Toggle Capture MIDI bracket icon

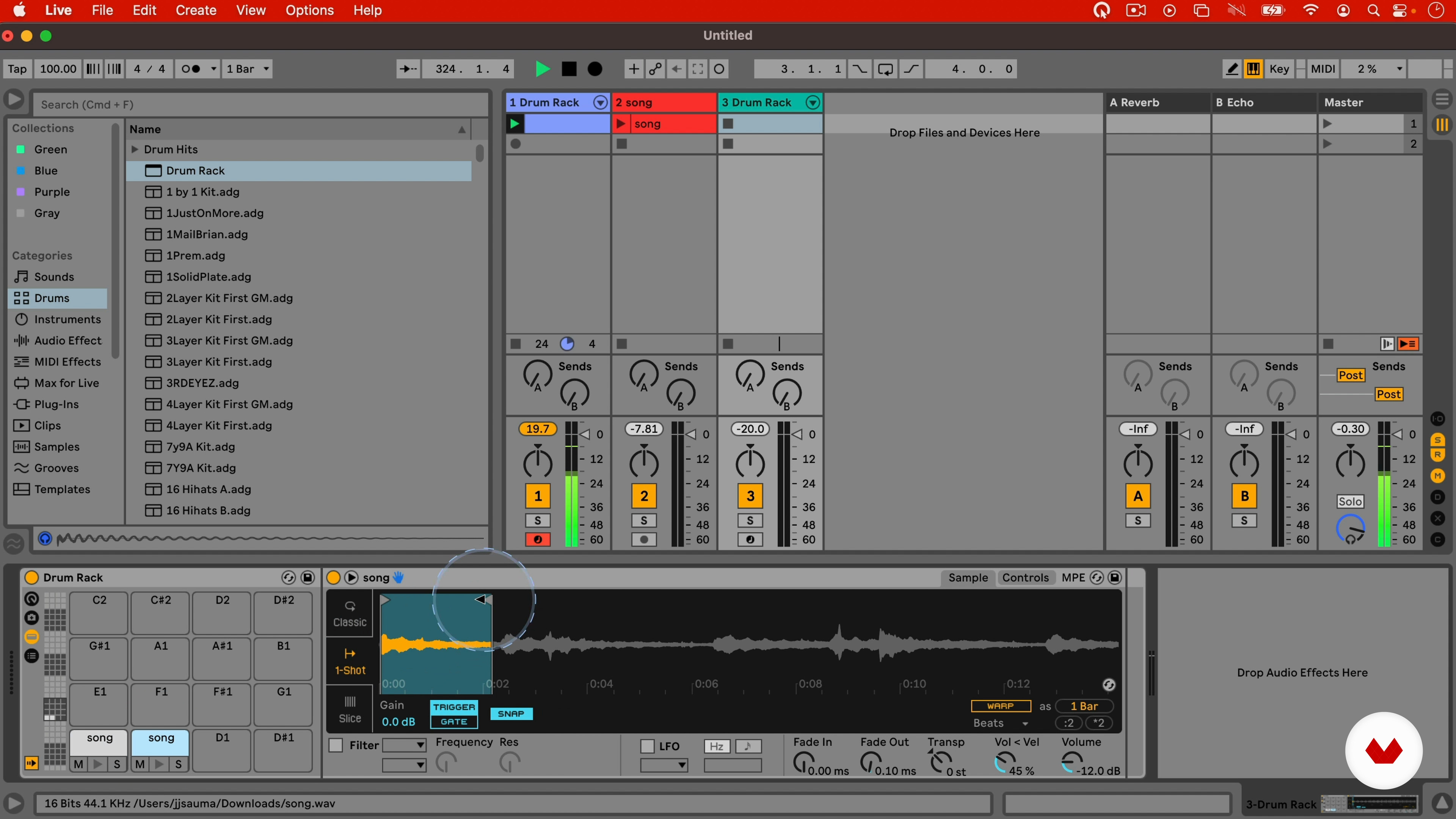tap(698, 69)
